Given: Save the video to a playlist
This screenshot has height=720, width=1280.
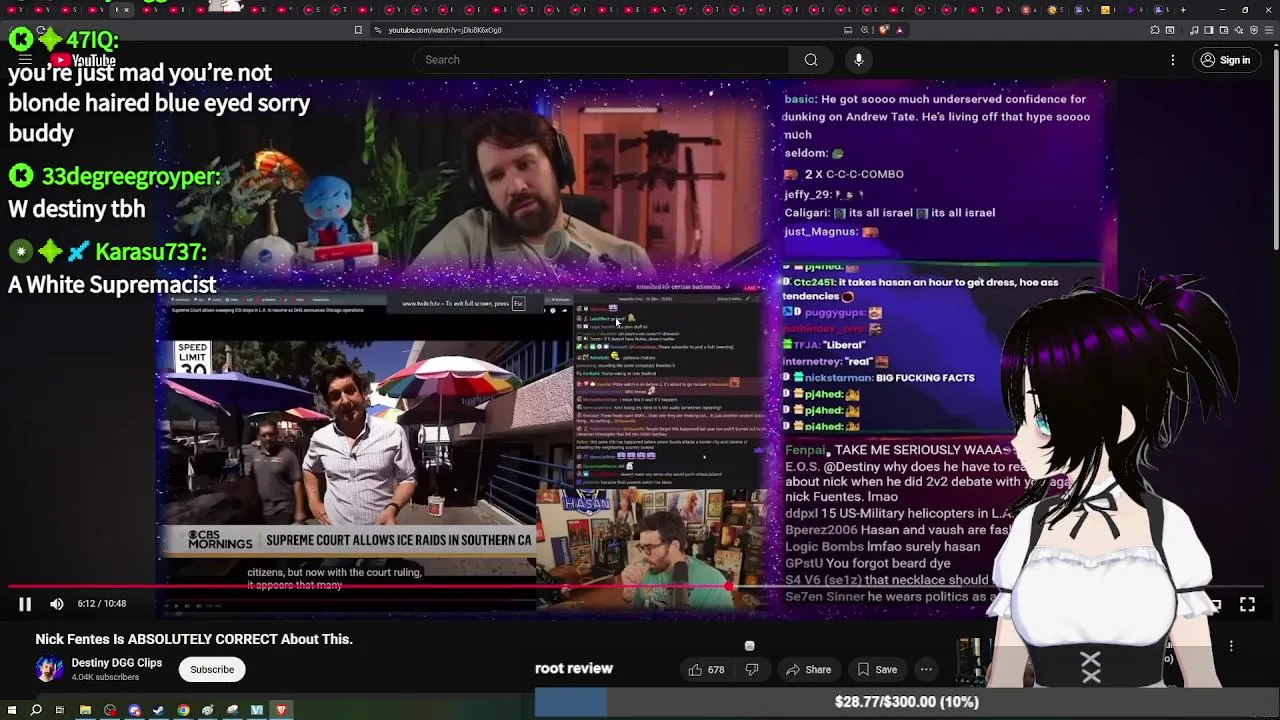Looking at the screenshot, I should click(876, 670).
